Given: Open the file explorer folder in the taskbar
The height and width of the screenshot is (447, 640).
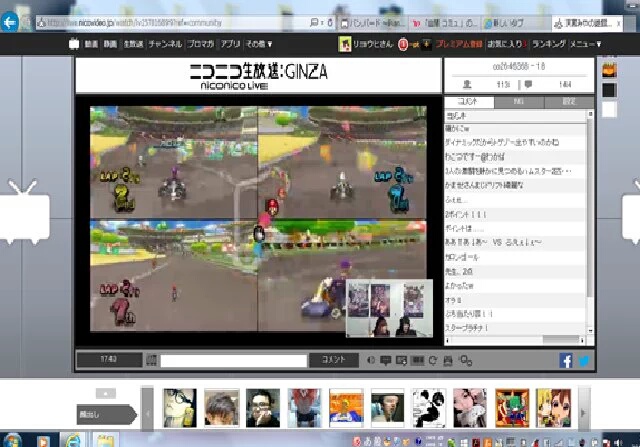Looking at the screenshot, I should [105, 441].
